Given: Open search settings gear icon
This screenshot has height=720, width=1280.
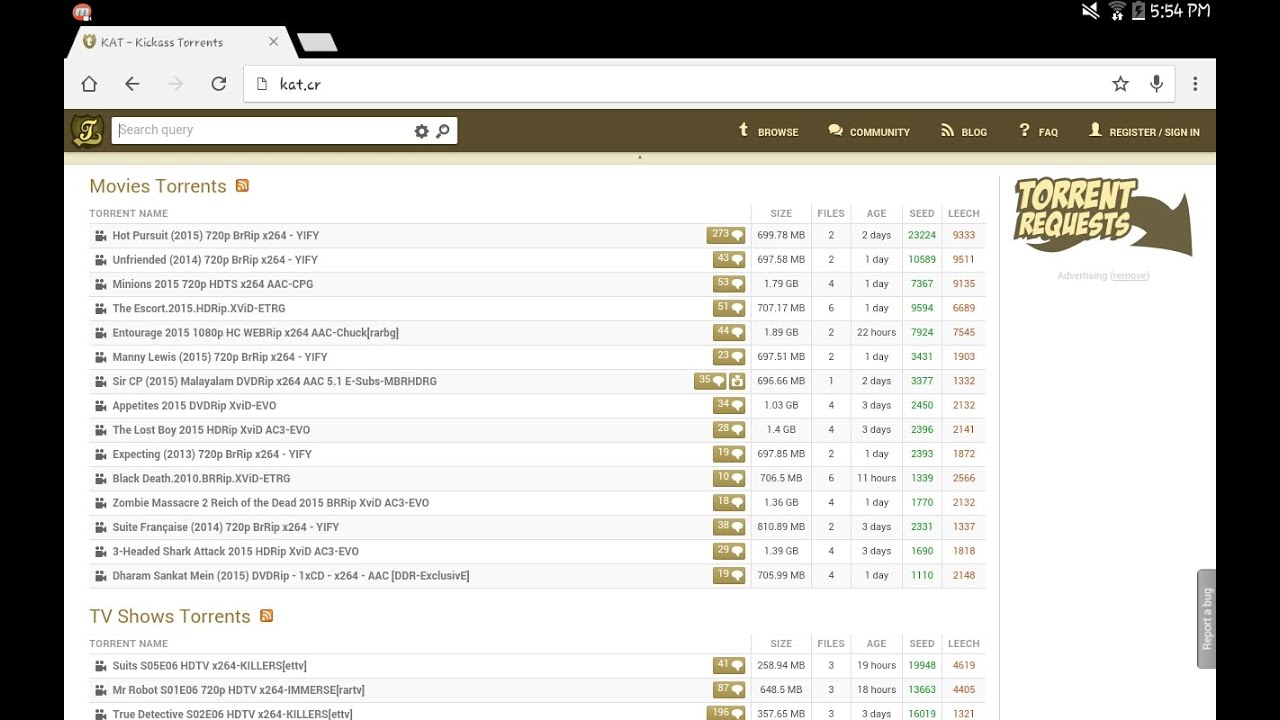Looking at the screenshot, I should coord(421,131).
